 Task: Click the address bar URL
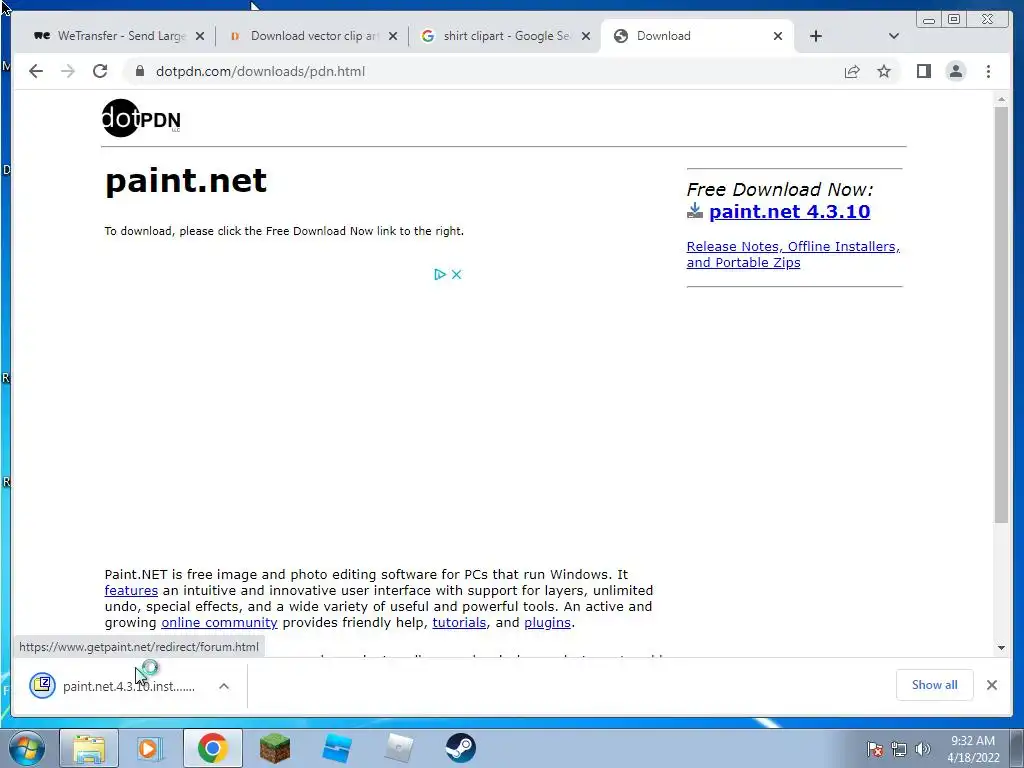[261, 71]
